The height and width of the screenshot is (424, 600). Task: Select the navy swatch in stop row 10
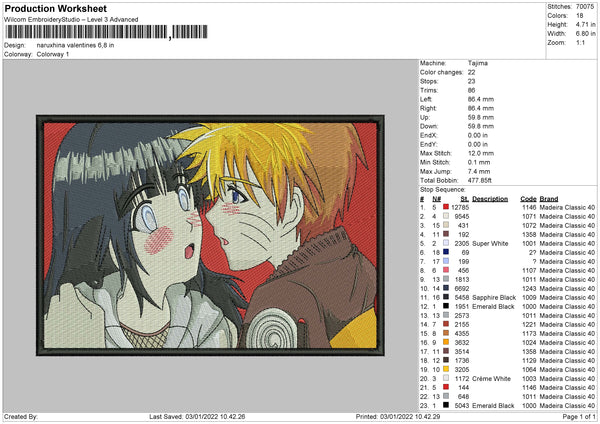[x=446, y=288]
